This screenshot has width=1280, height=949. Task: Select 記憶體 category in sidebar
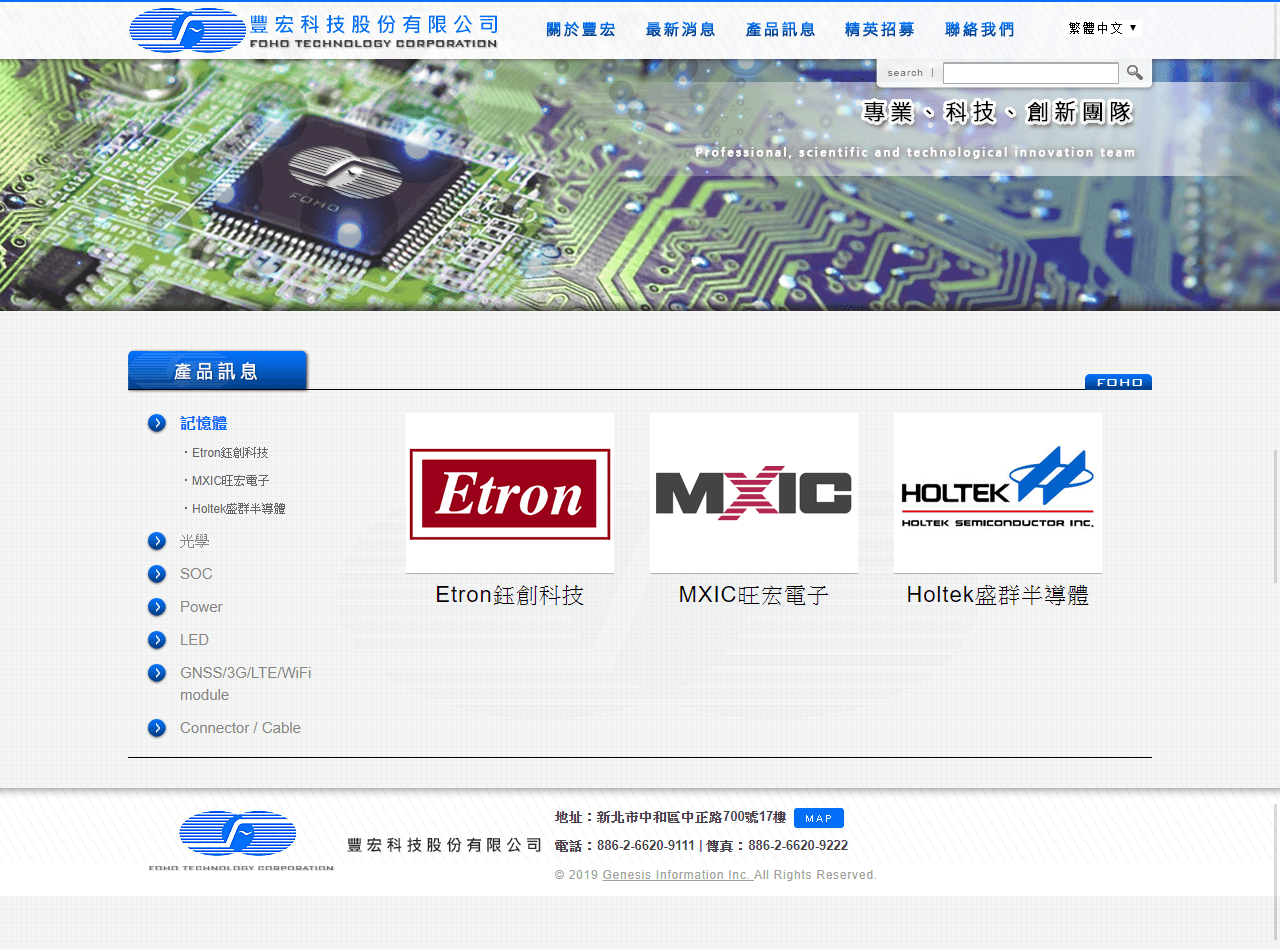(x=204, y=423)
